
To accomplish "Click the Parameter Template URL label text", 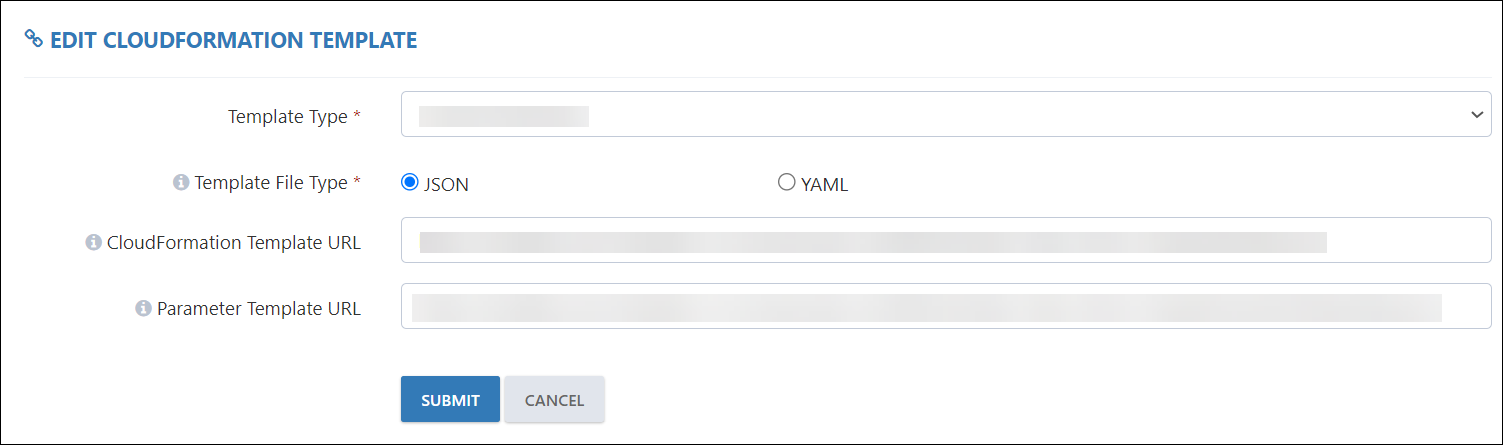I will (259, 308).
